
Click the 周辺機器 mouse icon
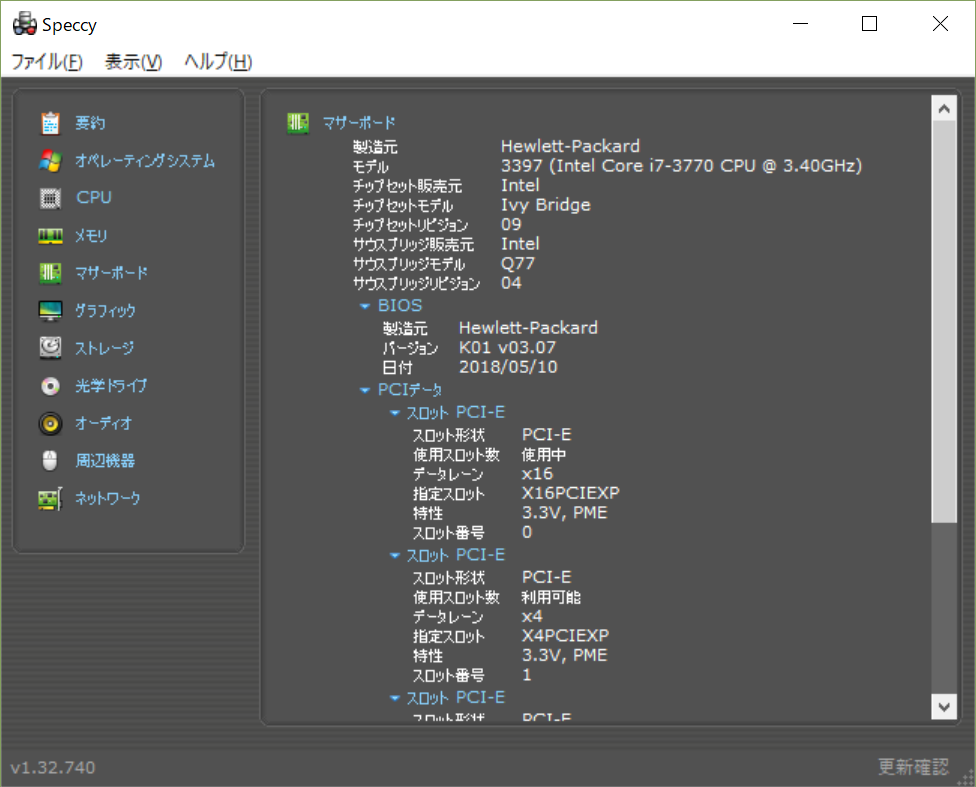[x=50, y=461]
